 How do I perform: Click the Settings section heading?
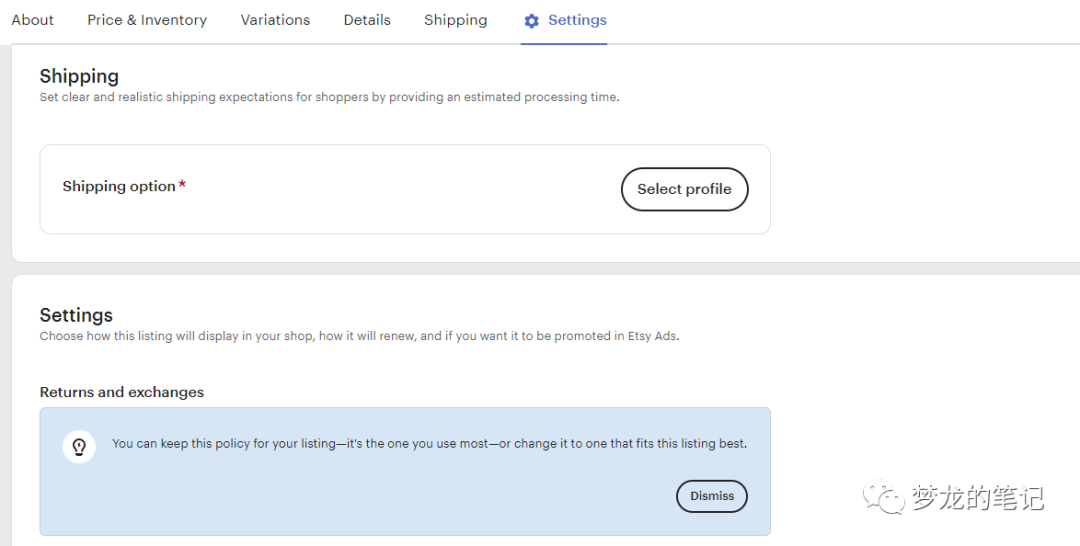click(x=76, y=315)
